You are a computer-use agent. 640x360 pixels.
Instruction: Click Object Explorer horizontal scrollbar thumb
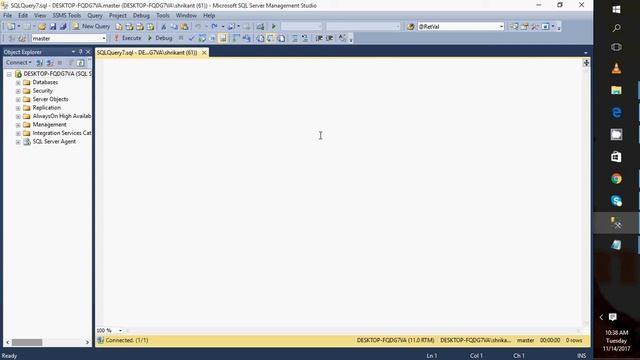click(27, 342)
